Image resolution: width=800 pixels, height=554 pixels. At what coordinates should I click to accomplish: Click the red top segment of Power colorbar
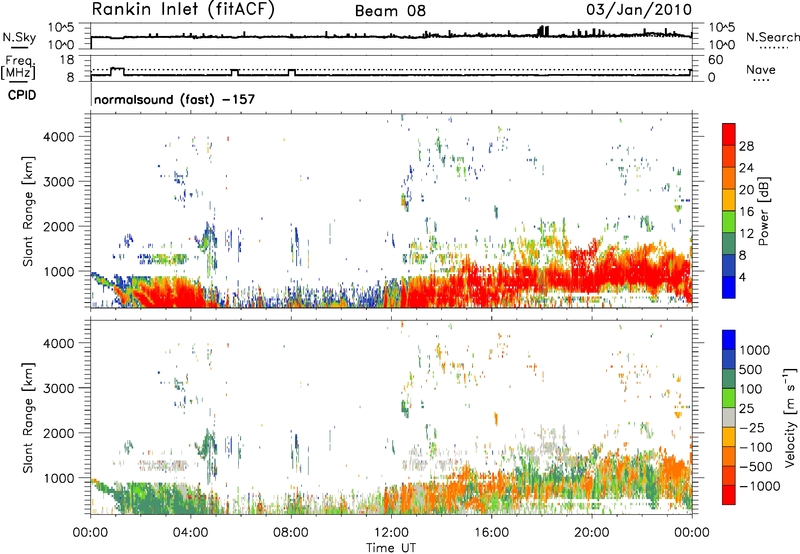click(x=729, y=134)
